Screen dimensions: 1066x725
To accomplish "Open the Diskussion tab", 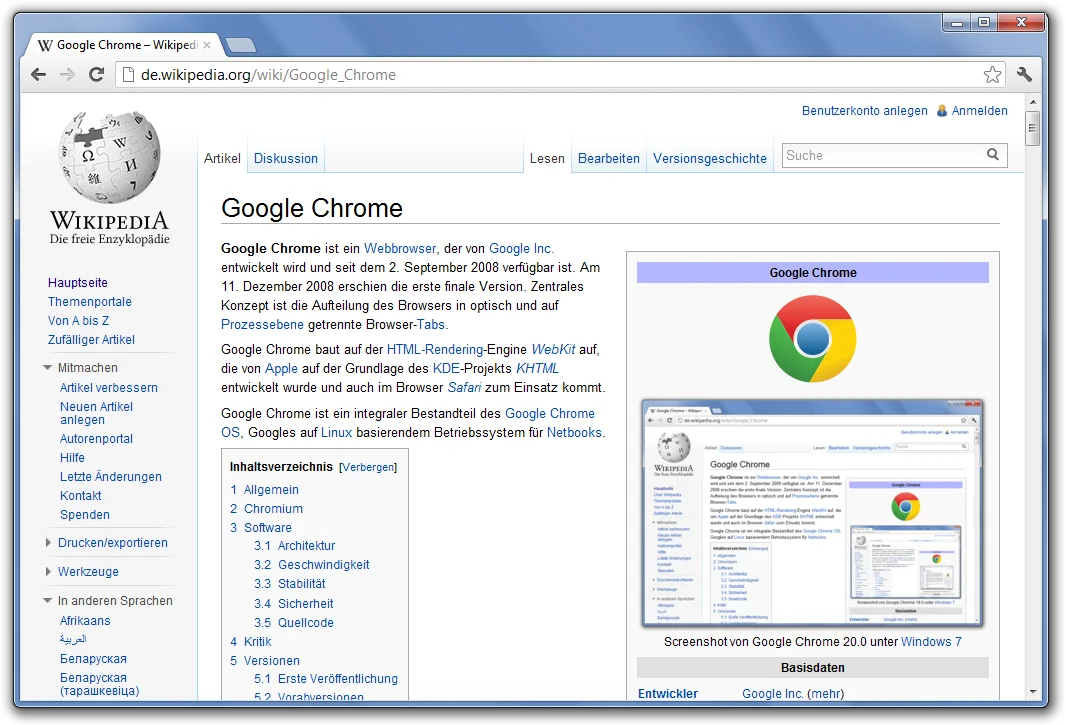I will click(x=286, y=158).
